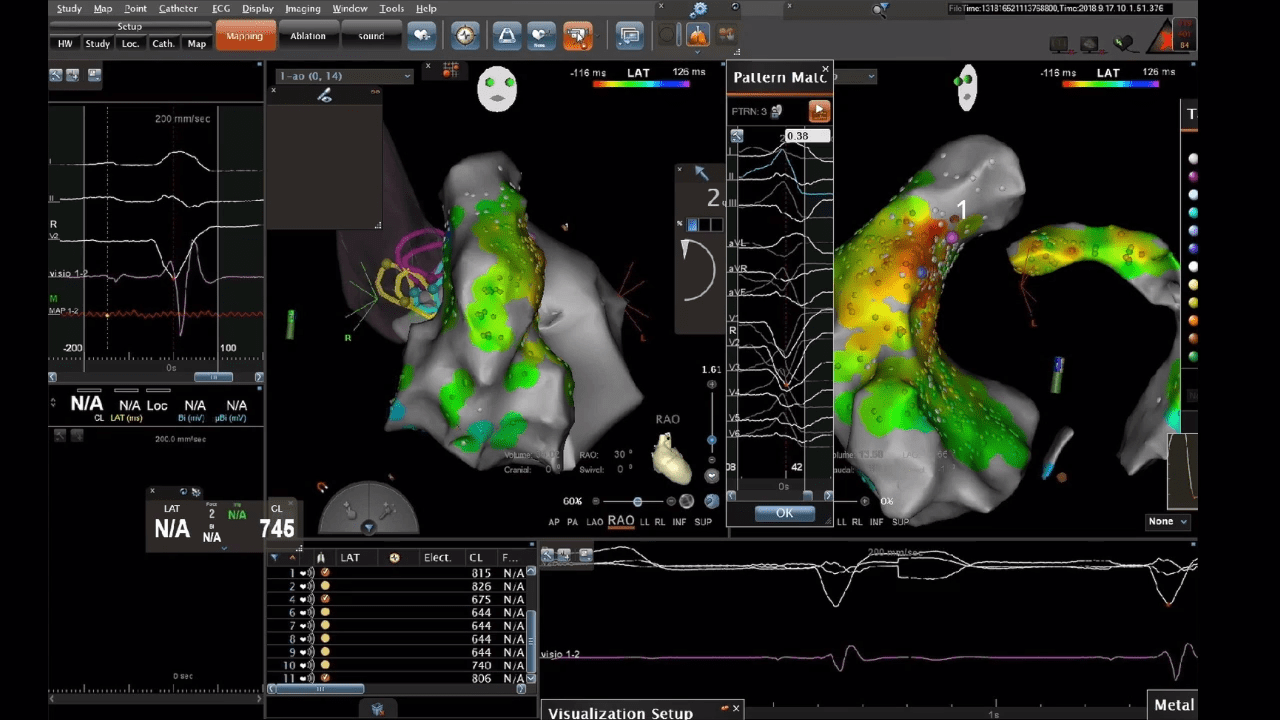This screenshot has height=720, width=1280.
Task: Click the head orientation icon on the left map
Action: coord(497,88)
